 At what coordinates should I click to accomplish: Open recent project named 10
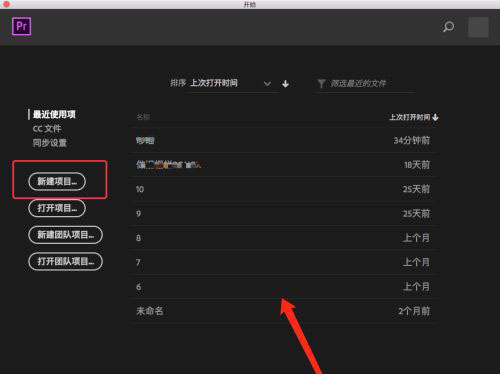pos(283,189)
